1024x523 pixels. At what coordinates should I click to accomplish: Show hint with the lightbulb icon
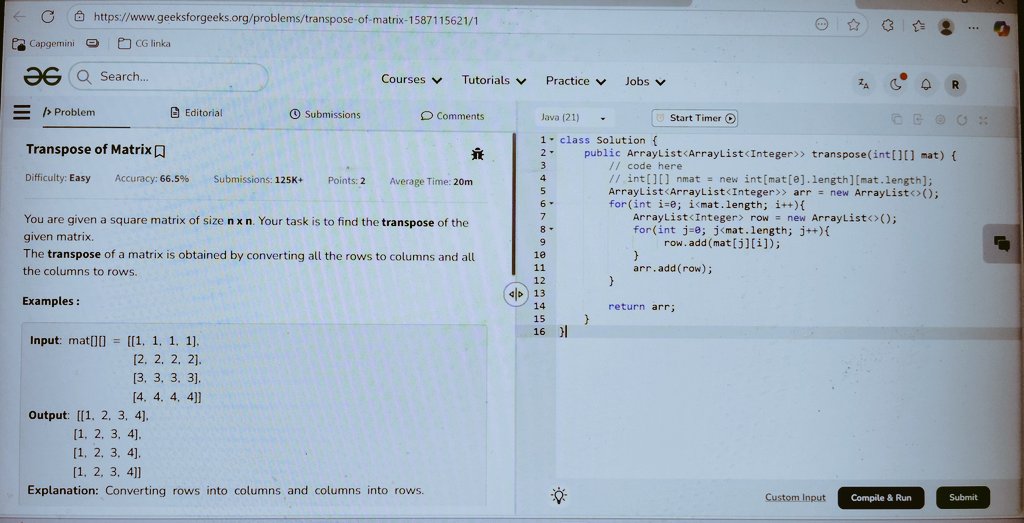[x=558, y=496]
